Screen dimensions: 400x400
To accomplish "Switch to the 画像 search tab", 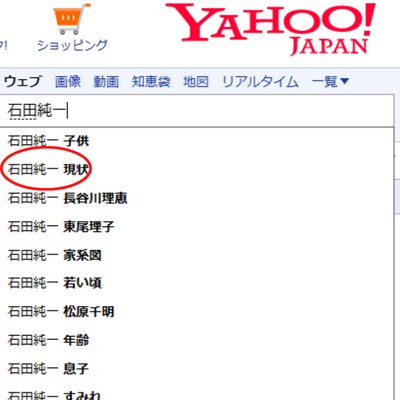I will click(68, 81).
